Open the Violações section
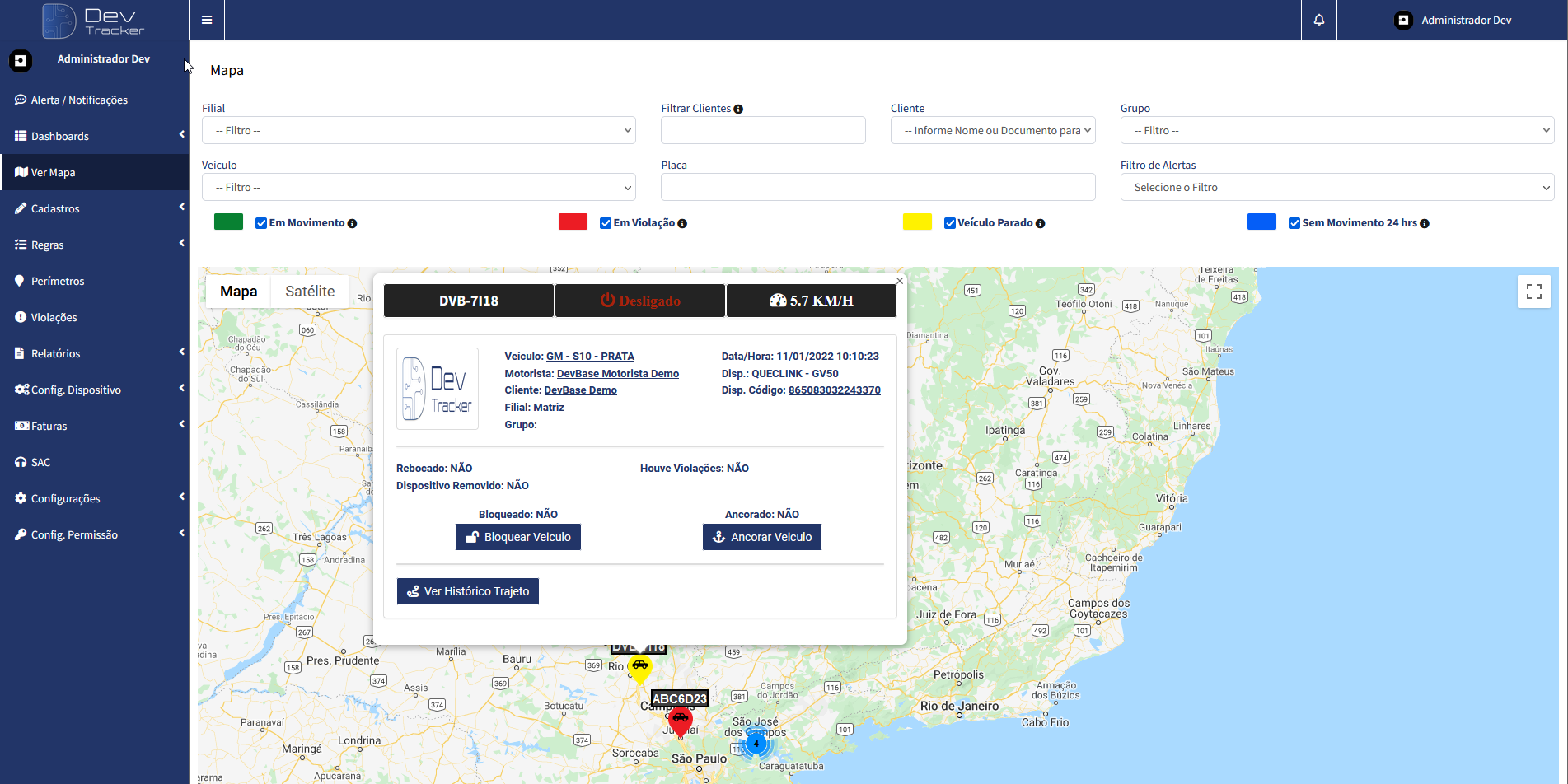 tap(54, 317)
